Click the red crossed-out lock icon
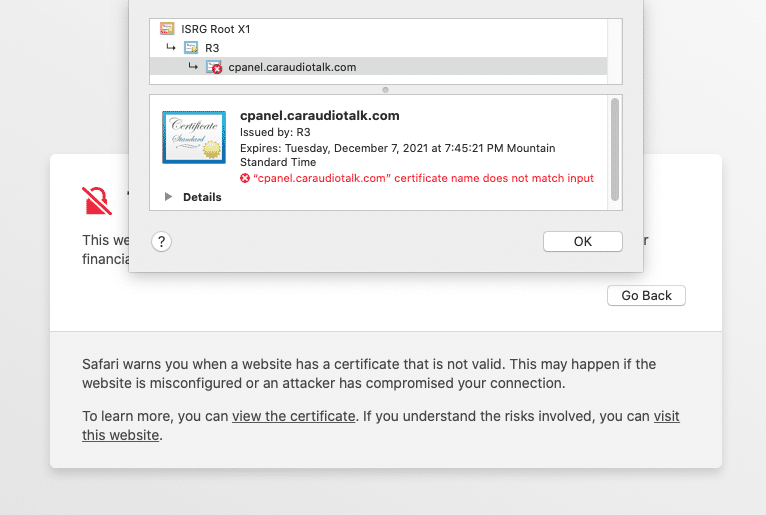The image size is (766, 515). [97, 201]
